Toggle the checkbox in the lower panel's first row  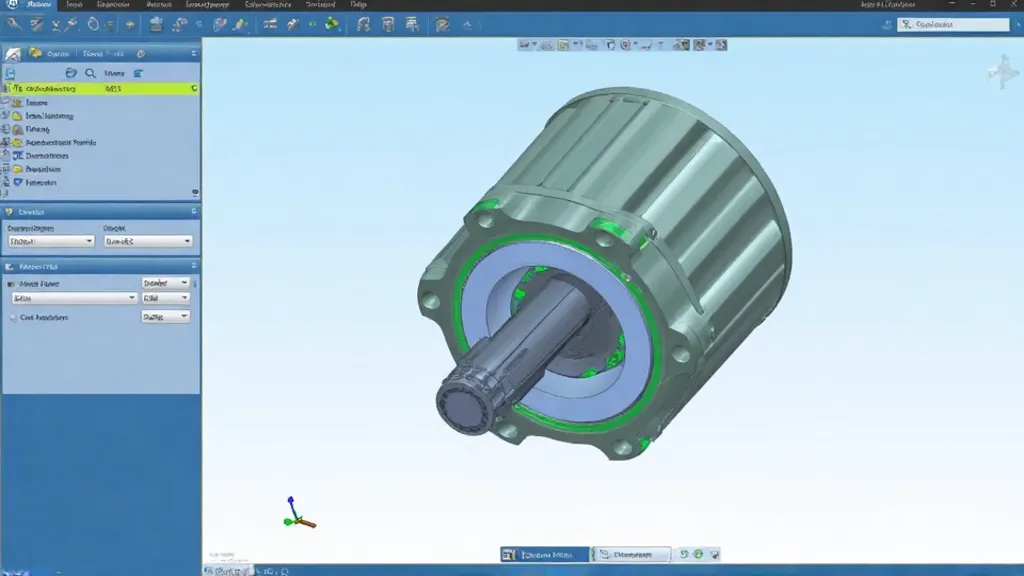click(x=10, y=284)
